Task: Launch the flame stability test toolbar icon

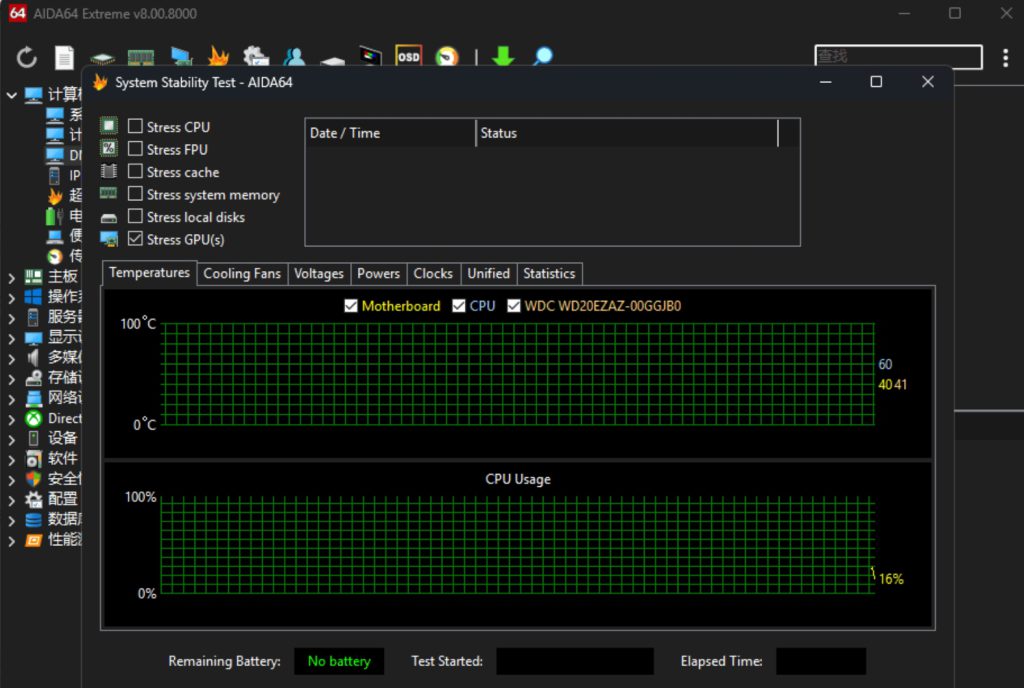Action: pos(218,56)
